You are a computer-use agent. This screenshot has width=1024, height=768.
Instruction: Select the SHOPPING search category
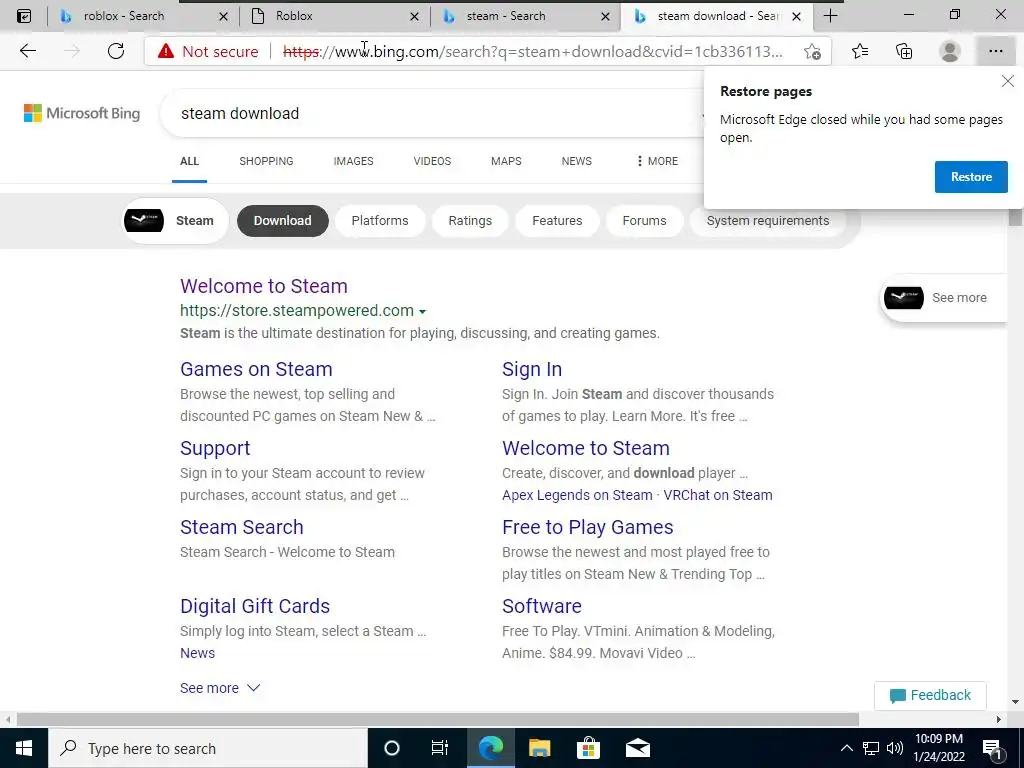[266, 161]
